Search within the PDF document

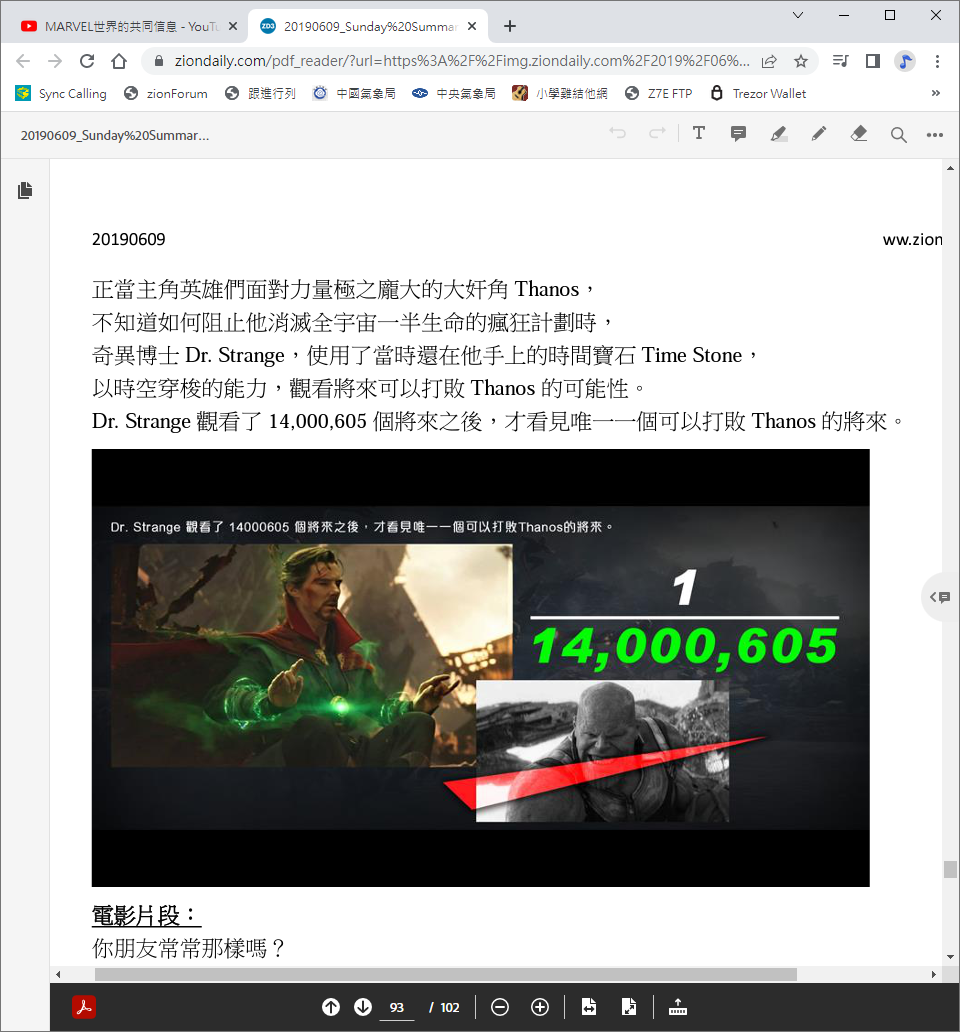[898, 135]
